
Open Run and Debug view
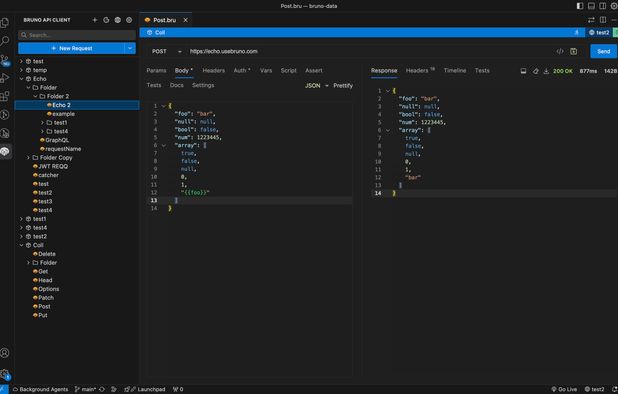(5, 78)
